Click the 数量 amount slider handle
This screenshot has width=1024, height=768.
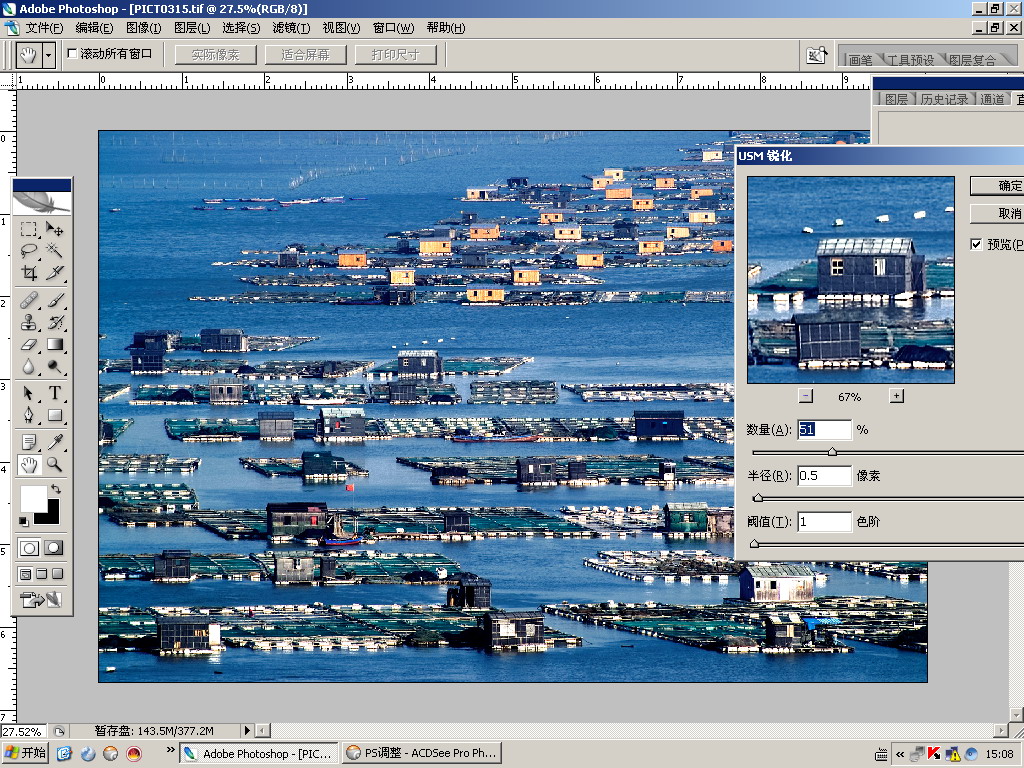tap(832, 452)
